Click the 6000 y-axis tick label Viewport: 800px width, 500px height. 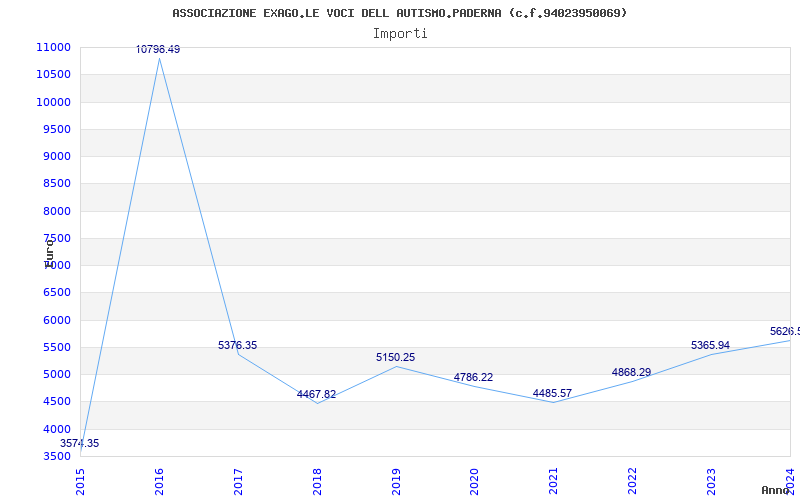tap(56, 320)
